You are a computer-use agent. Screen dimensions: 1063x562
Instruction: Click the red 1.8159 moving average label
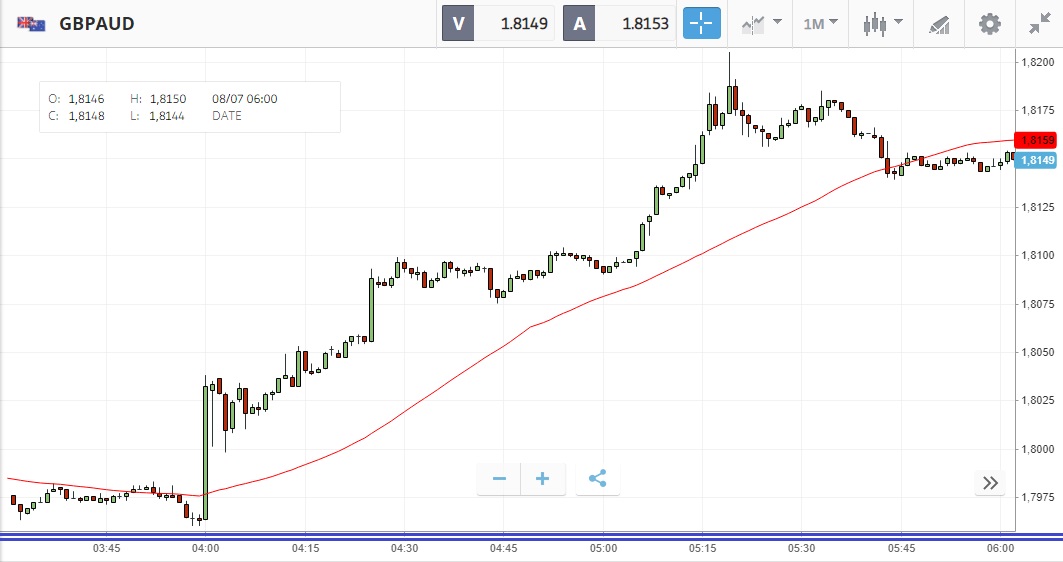click(1037, 141)
